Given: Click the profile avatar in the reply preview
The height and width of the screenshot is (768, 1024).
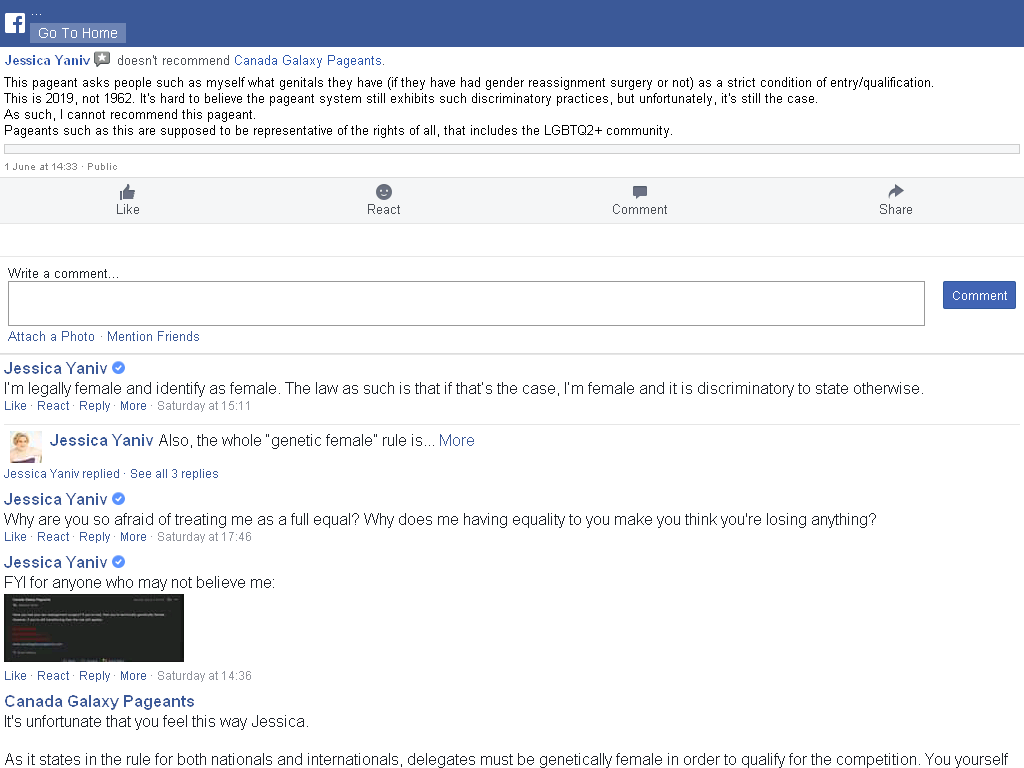Looking at the screenshot, I should 26,447.
